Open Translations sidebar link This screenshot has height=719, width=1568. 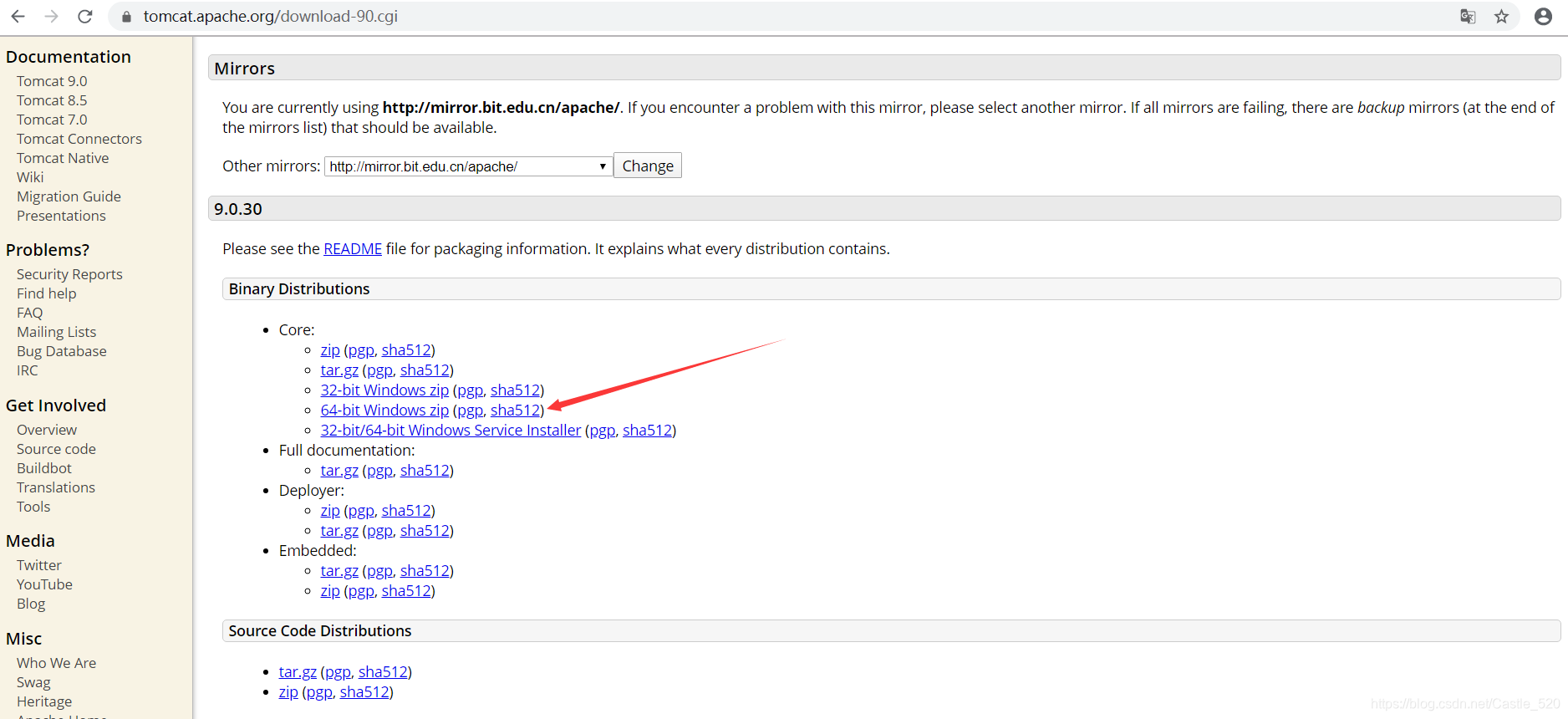click(56, 487)
